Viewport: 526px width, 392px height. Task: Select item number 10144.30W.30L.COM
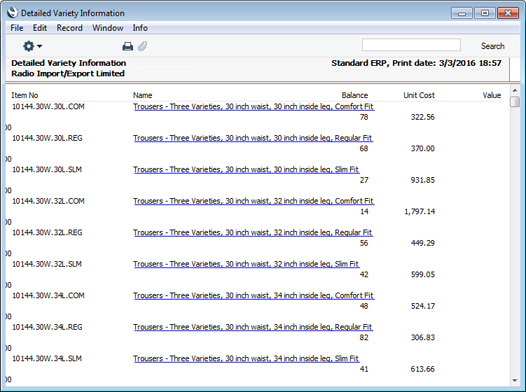pyautogui.click(x=48, y=107)
